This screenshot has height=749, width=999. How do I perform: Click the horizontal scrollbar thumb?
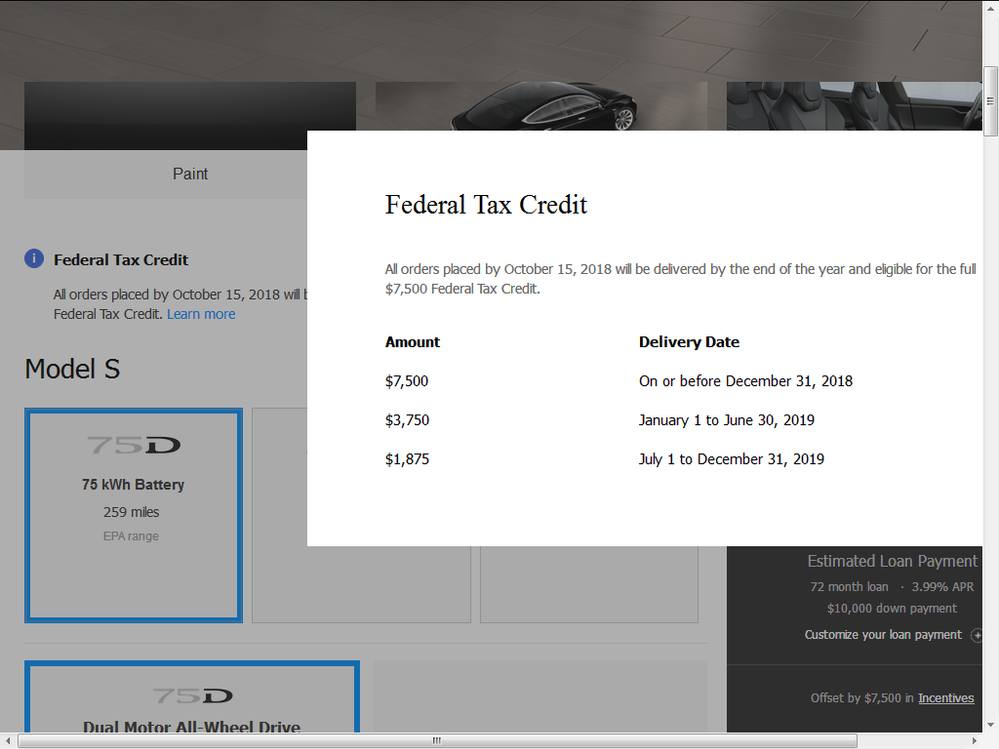(436, 741)
